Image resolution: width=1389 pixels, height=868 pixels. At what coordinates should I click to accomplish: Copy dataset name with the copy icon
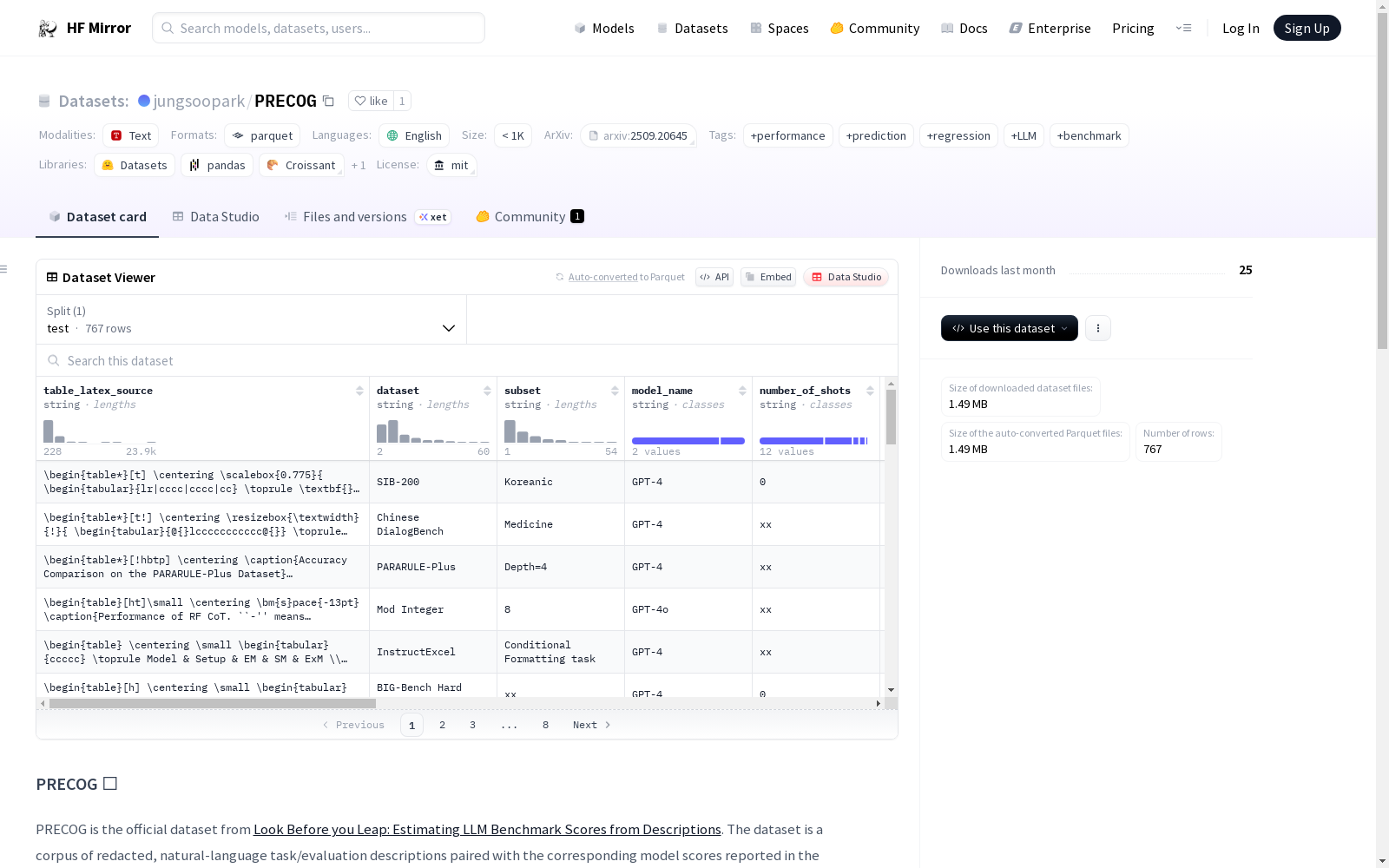click(x=328, y=101)
